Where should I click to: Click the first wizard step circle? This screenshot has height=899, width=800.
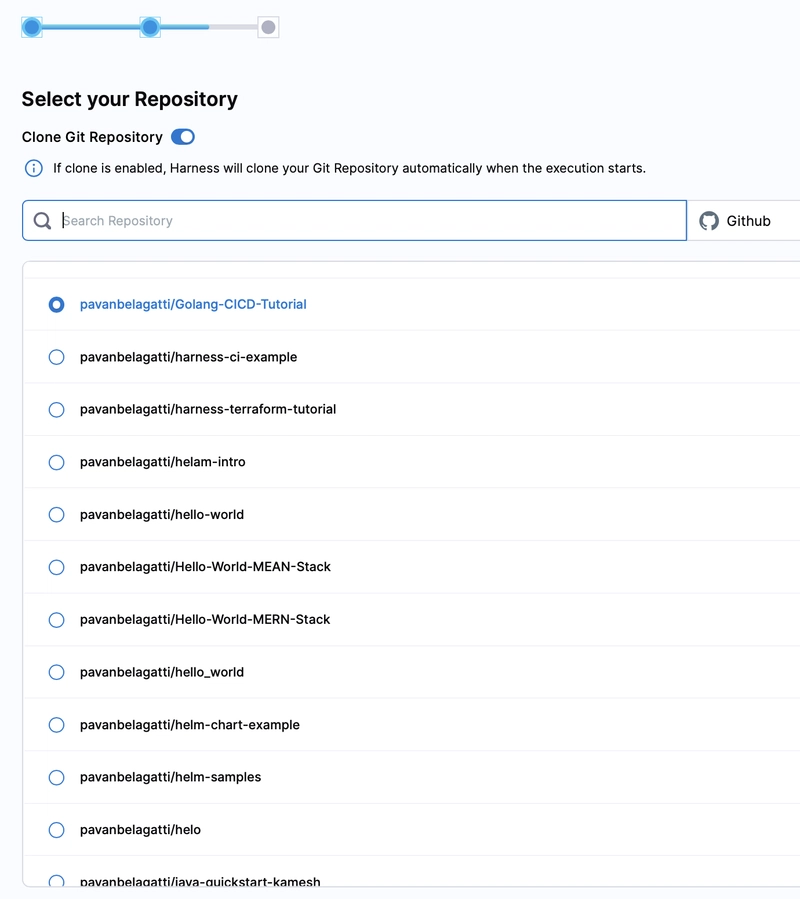pyautogui.click(x=32, y=27)
